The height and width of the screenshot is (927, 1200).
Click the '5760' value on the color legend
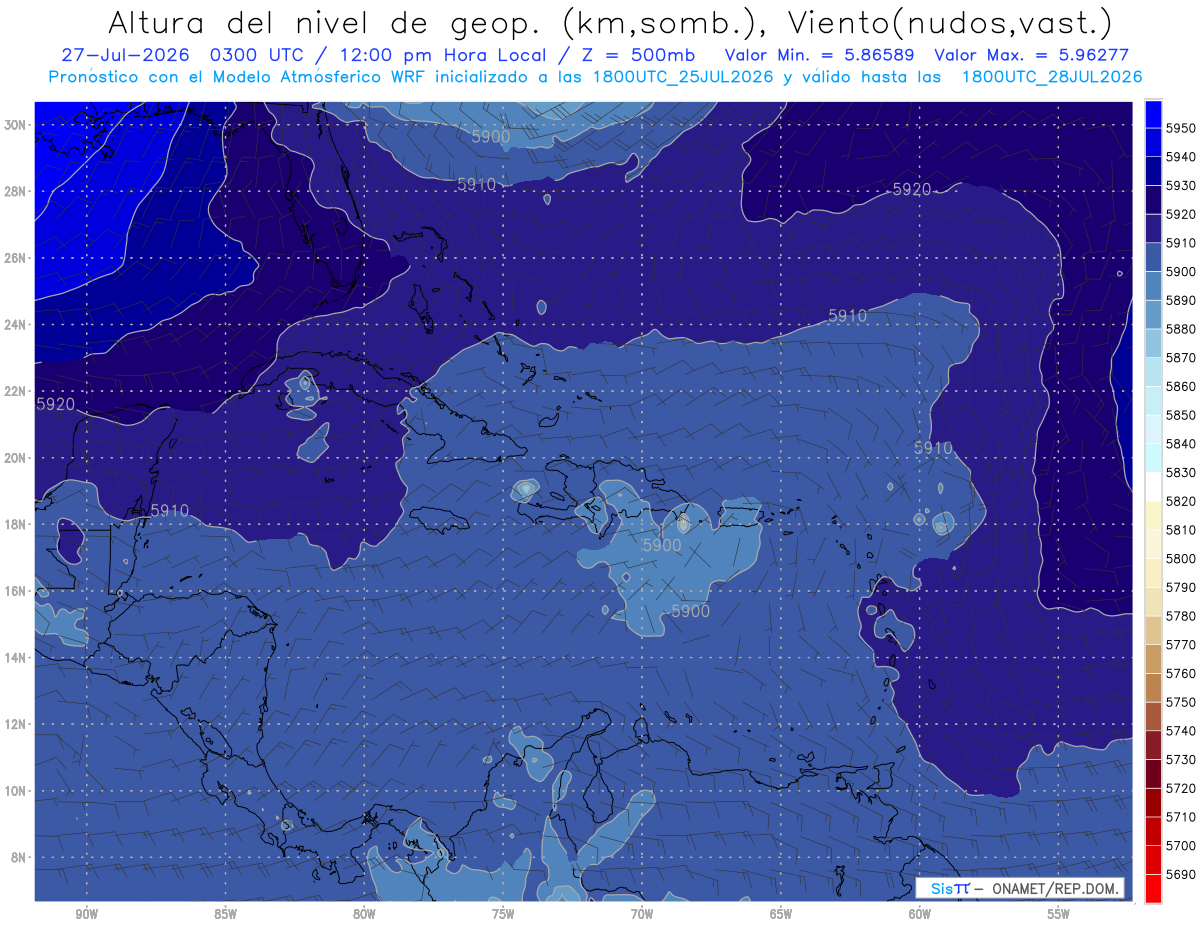[1181, 673]
